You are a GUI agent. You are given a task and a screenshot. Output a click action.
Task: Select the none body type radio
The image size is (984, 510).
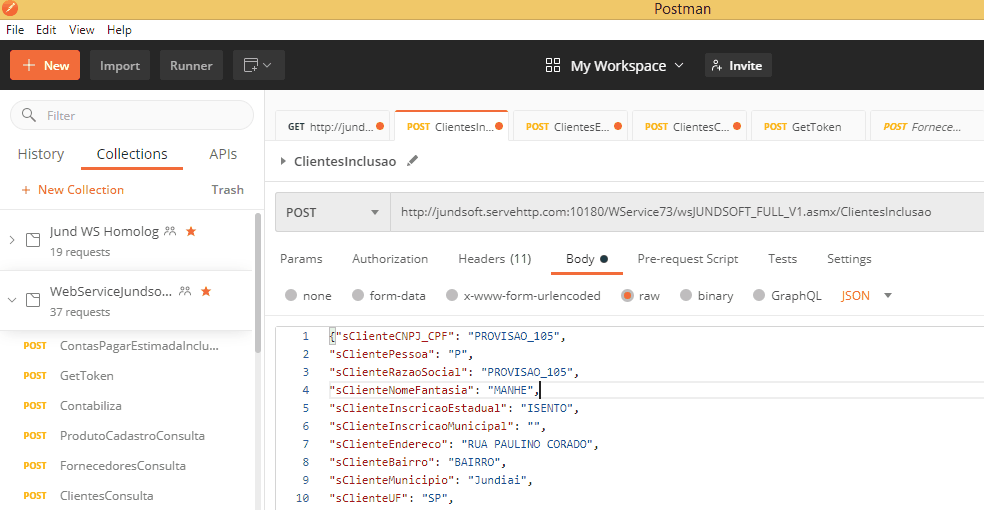(x=291, y=296)
